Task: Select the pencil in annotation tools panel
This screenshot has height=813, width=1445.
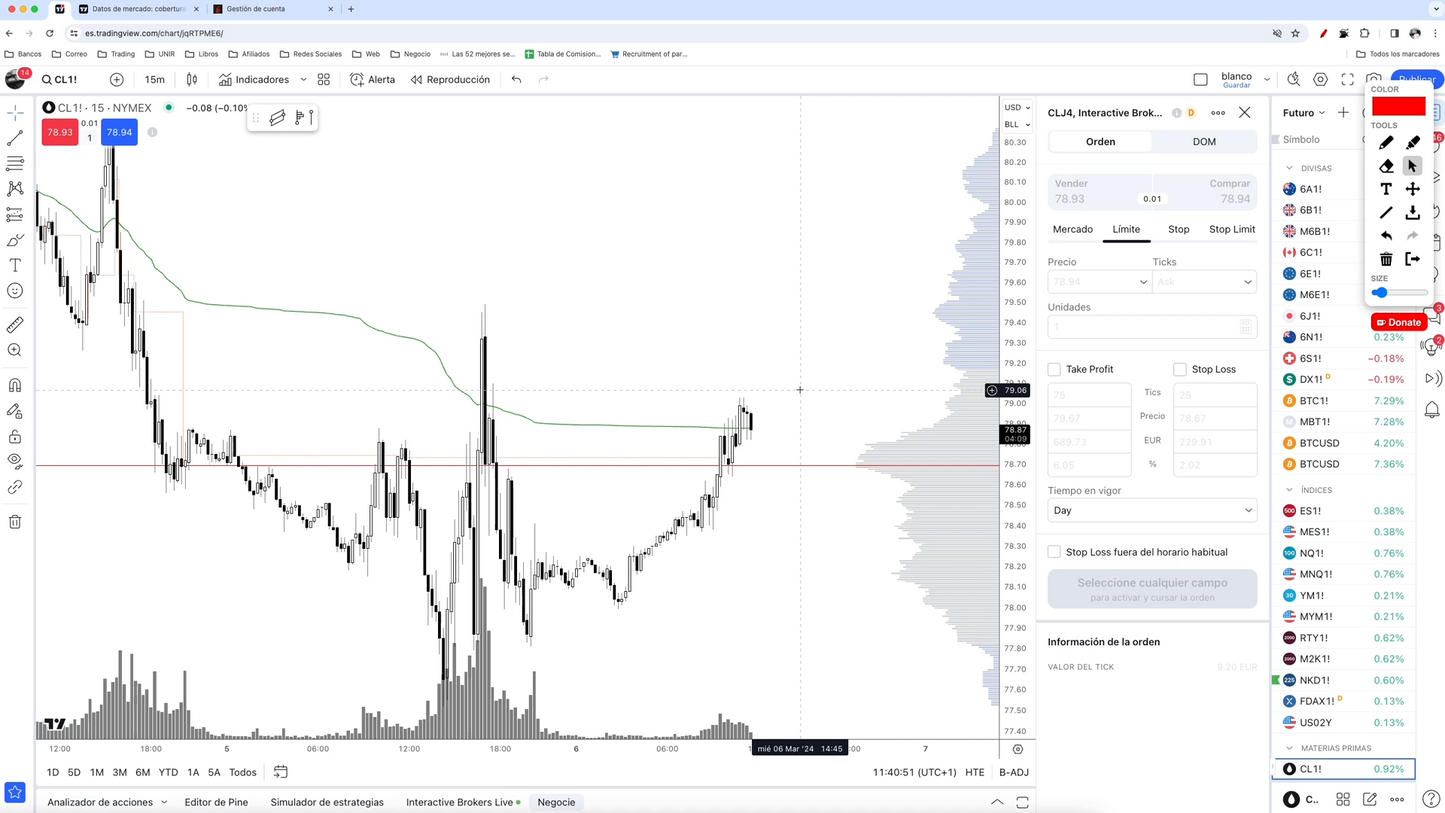Action: coord(1386,143)
